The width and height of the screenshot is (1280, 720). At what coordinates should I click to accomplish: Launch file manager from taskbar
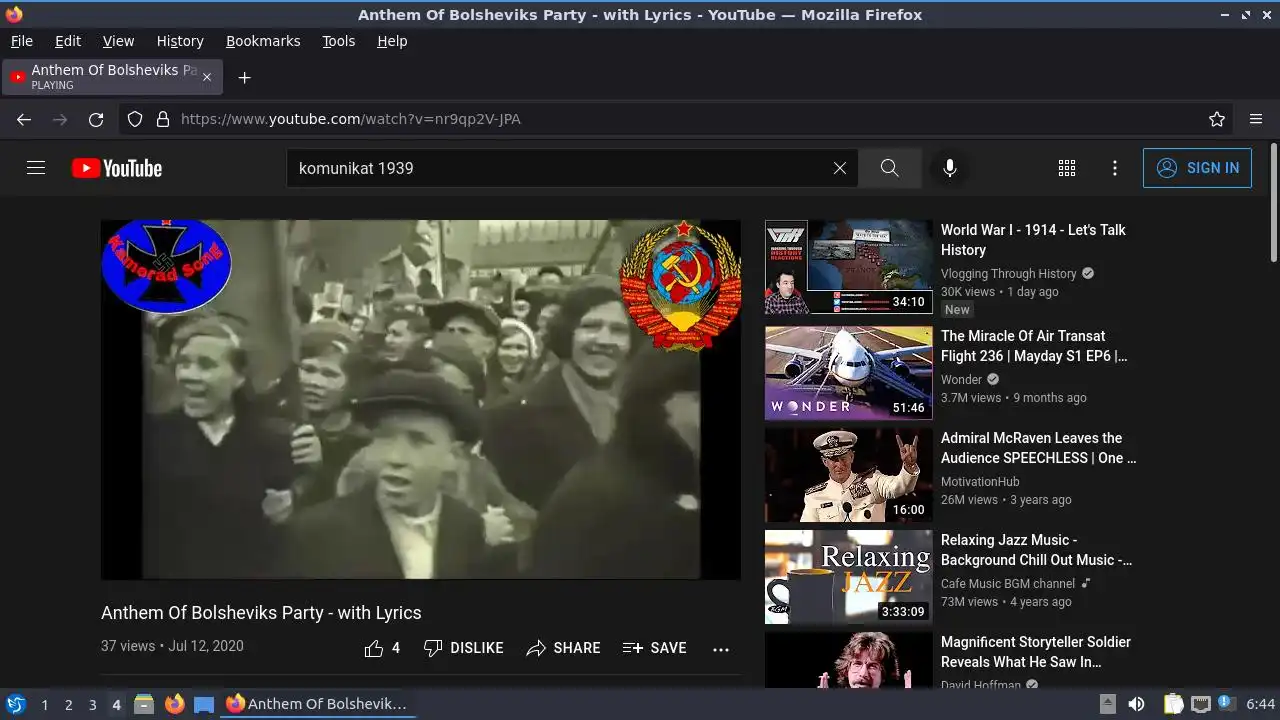pos(144,704)
